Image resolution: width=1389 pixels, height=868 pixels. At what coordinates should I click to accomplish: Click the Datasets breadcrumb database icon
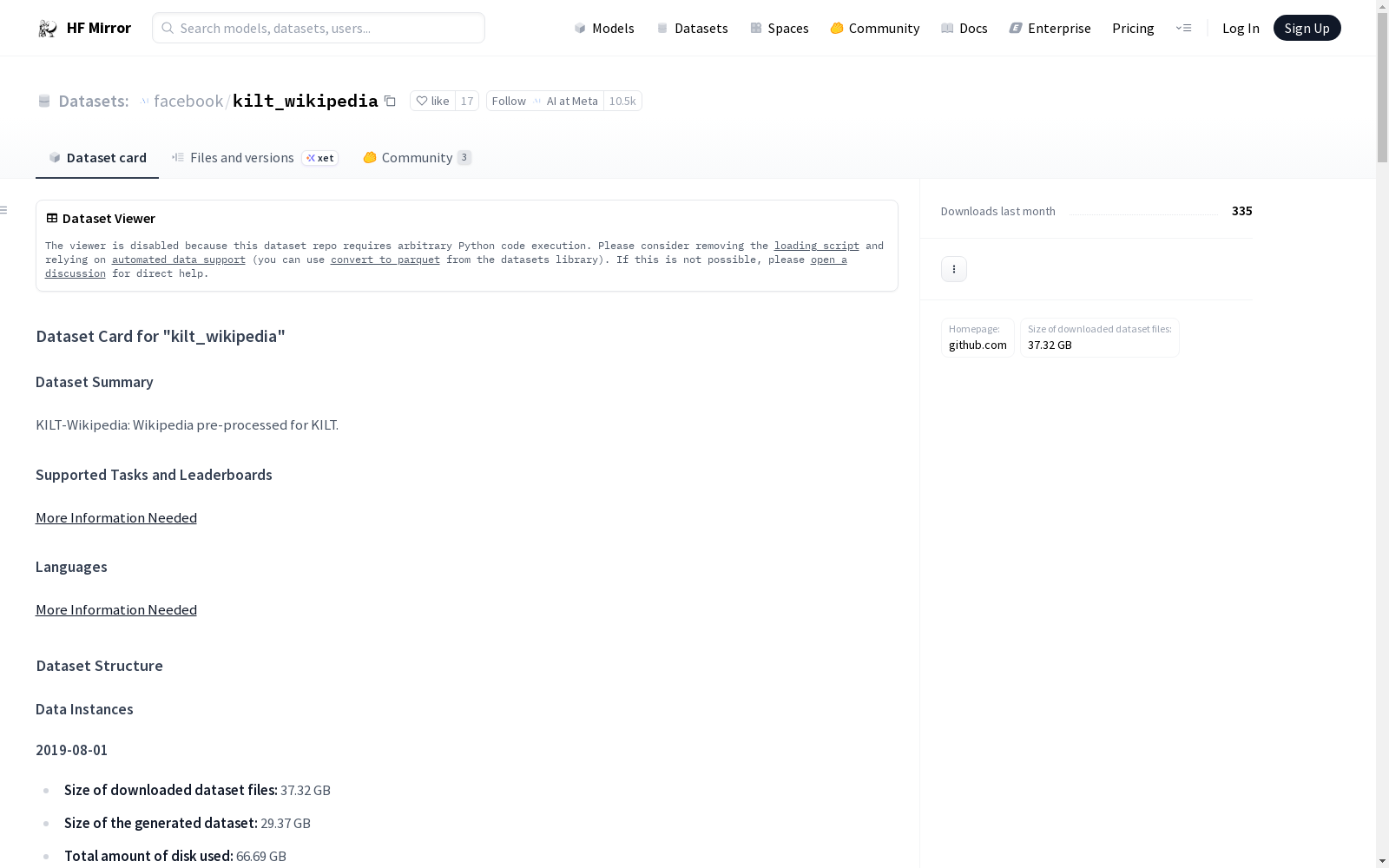click(44, 101)
